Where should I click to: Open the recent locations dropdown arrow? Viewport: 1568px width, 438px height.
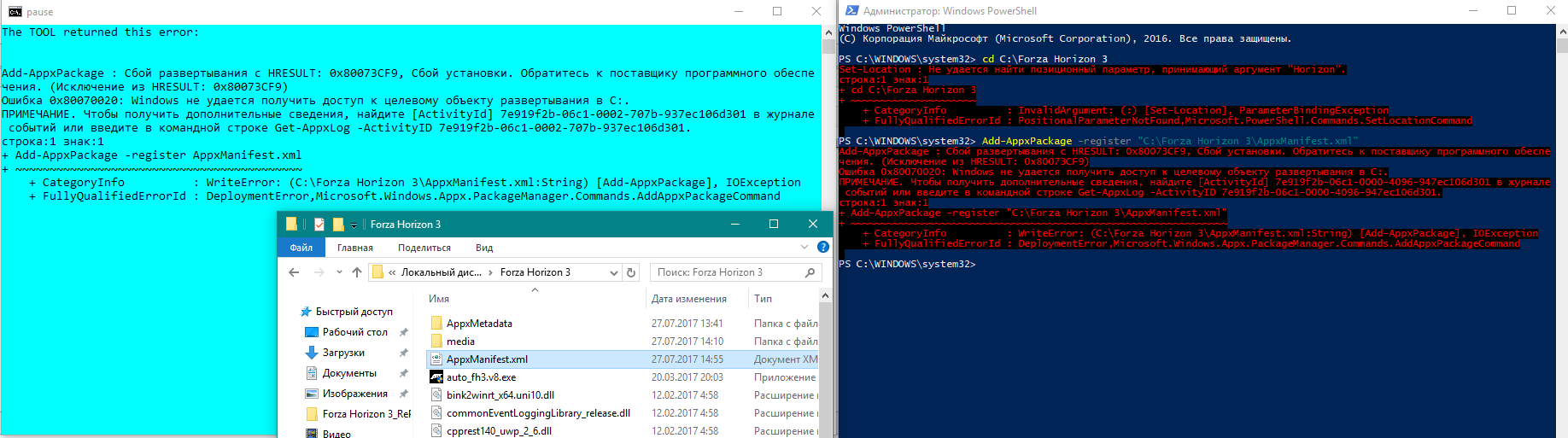339,272
